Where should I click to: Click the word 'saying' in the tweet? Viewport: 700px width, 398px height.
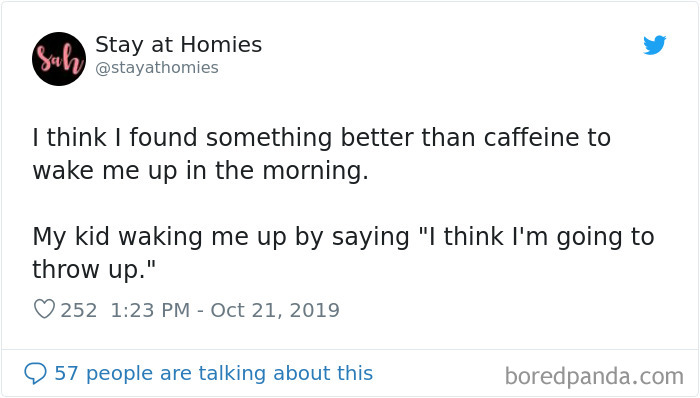point(371,237)
